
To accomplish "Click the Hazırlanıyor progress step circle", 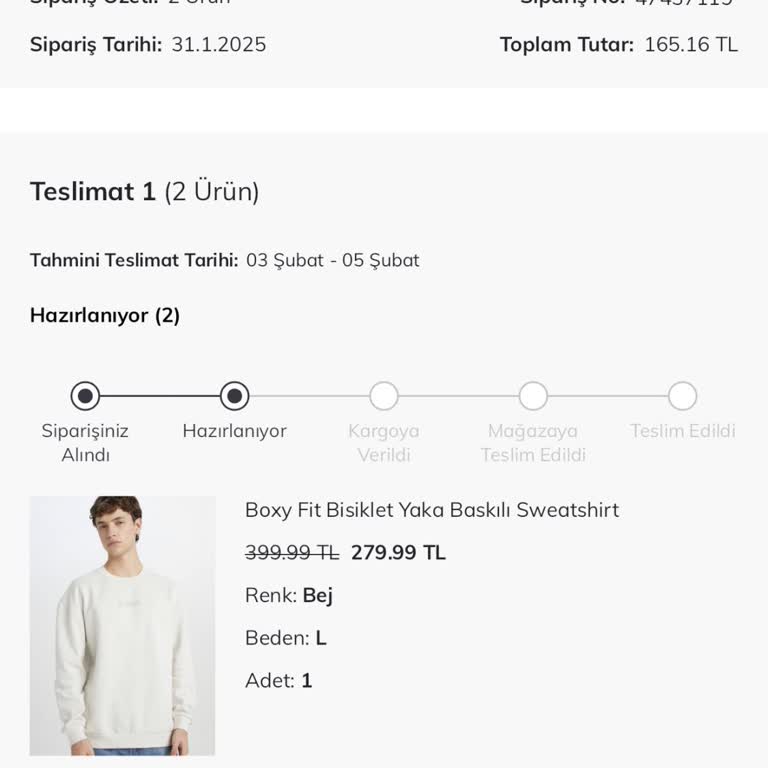I will pyautogui.click(x=234, y=396).
